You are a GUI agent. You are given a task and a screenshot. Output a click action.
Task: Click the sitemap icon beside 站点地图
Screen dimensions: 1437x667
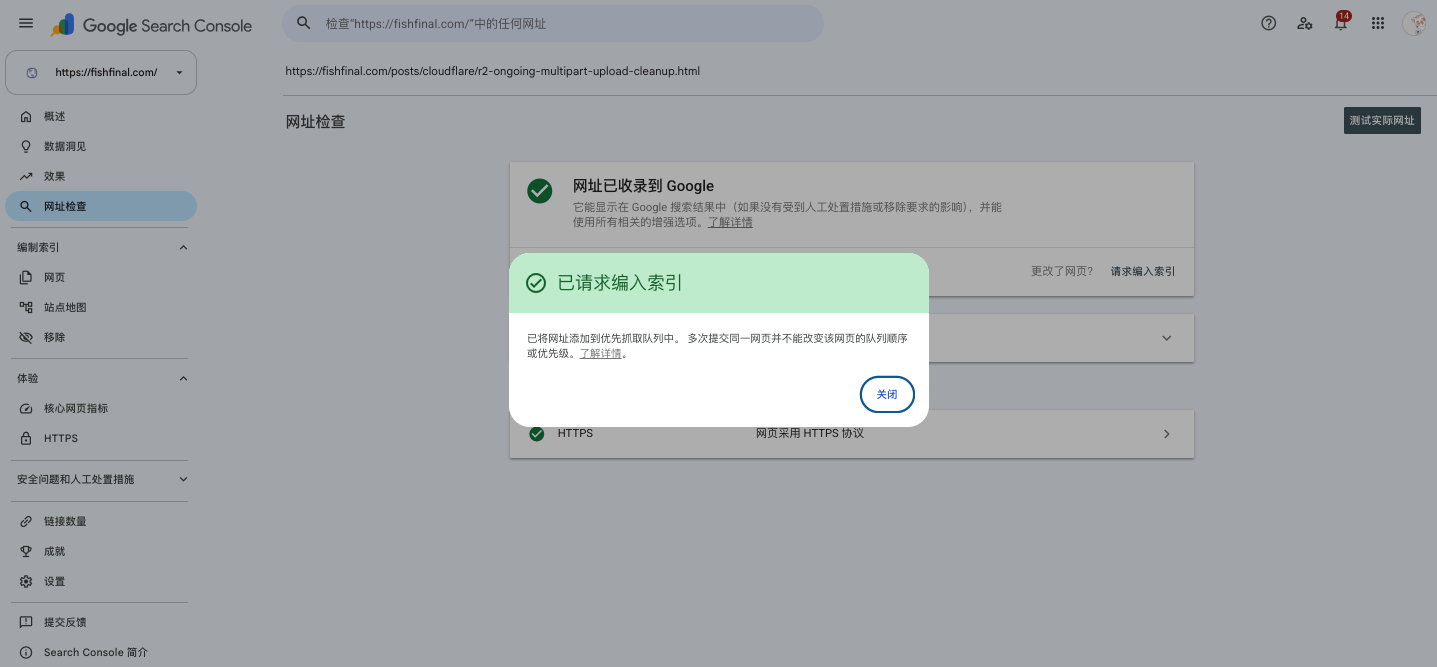point(26,307)
